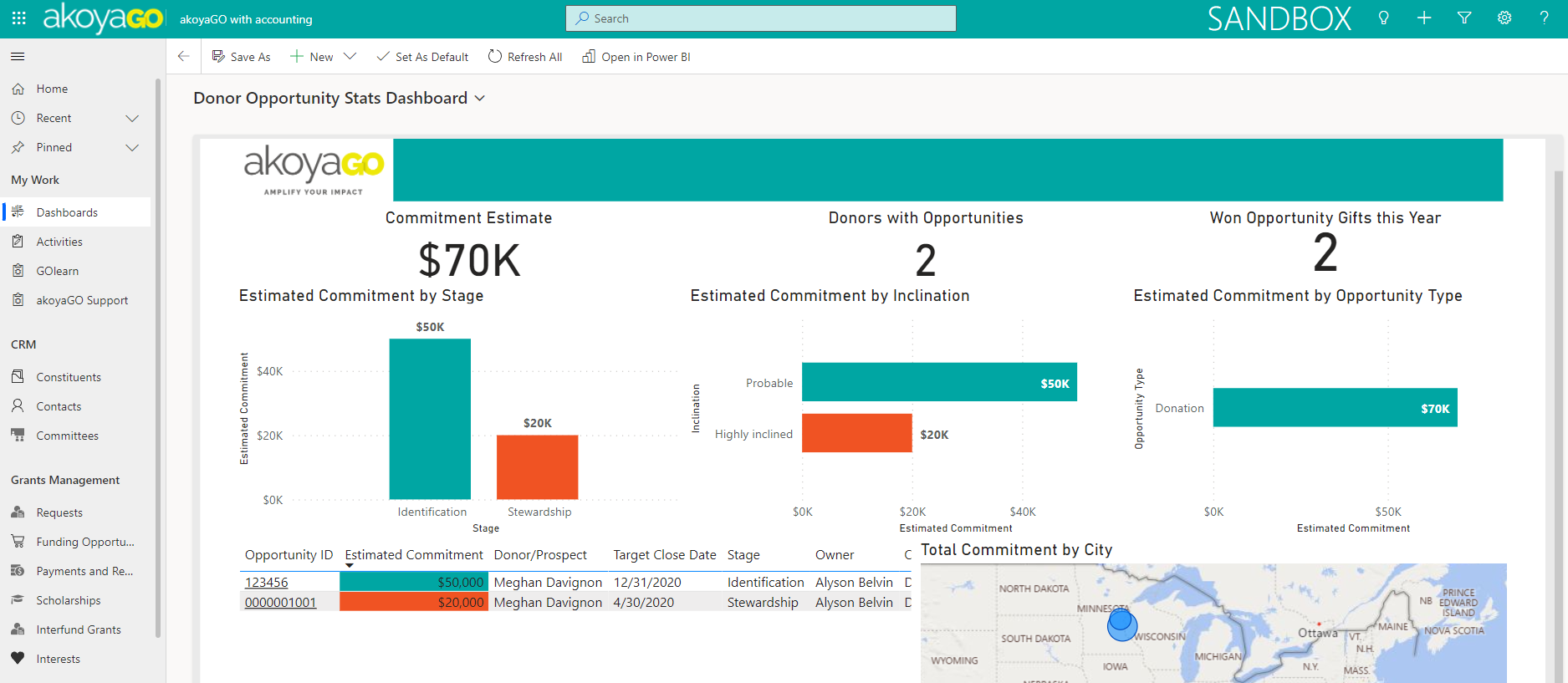
Task: Open opportunity 123456 link
Action: click(267, 583)
